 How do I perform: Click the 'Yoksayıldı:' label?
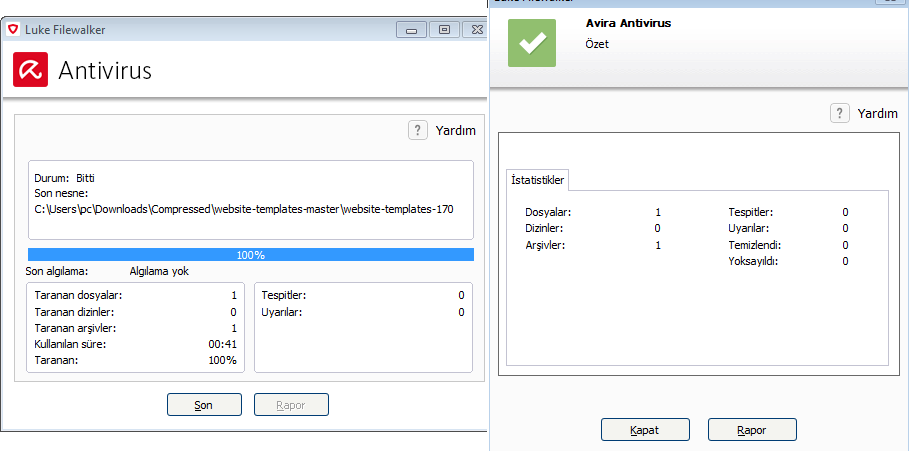coord(753,261)
